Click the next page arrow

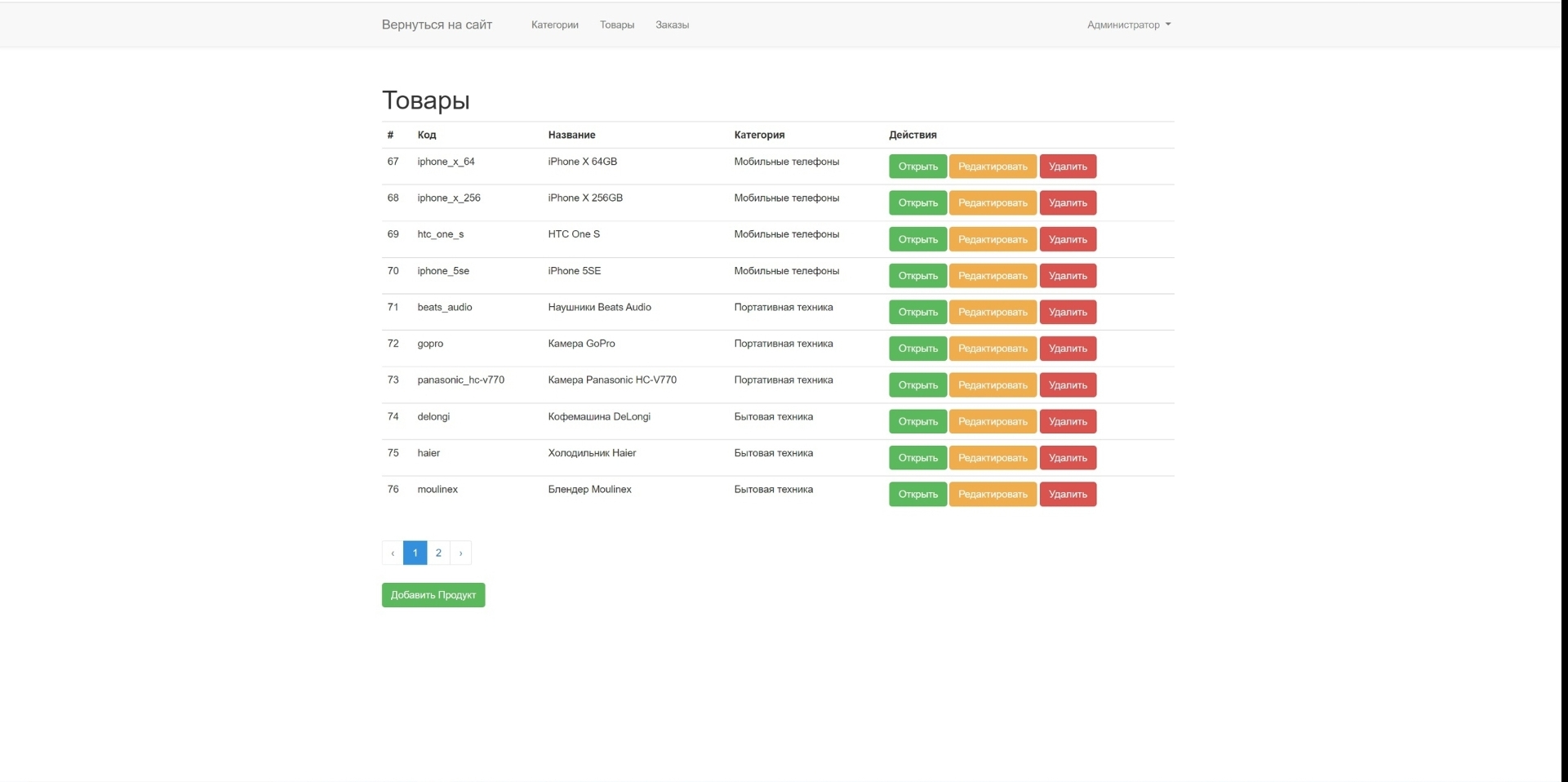tap(460, 553)
